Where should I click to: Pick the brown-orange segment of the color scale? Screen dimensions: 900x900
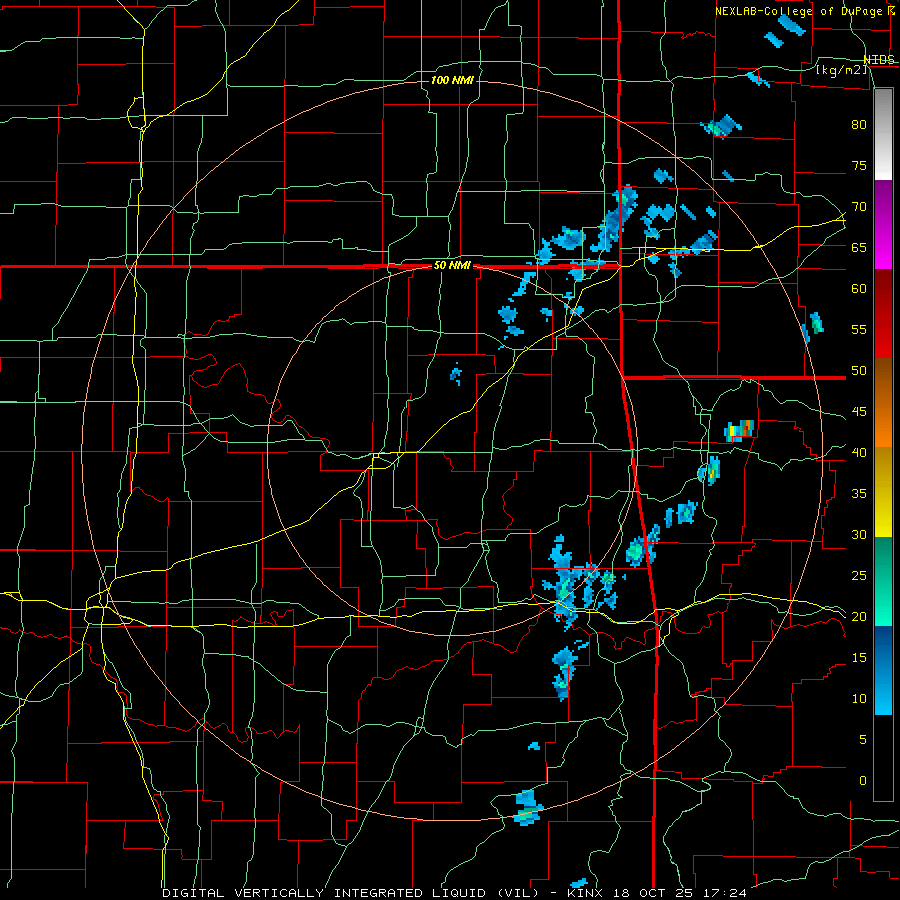pyautogui.click(x=883, y=402)
